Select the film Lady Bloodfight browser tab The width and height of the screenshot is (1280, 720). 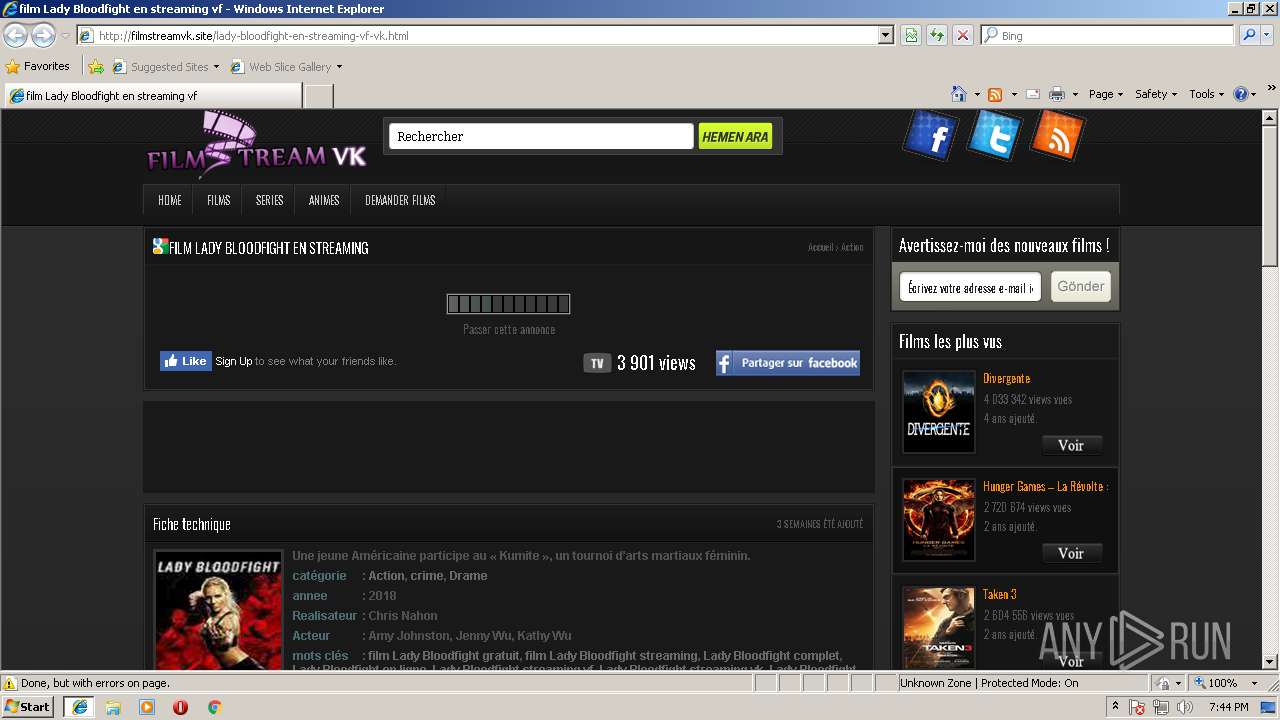pyautogui.click(x=152, y=96)
